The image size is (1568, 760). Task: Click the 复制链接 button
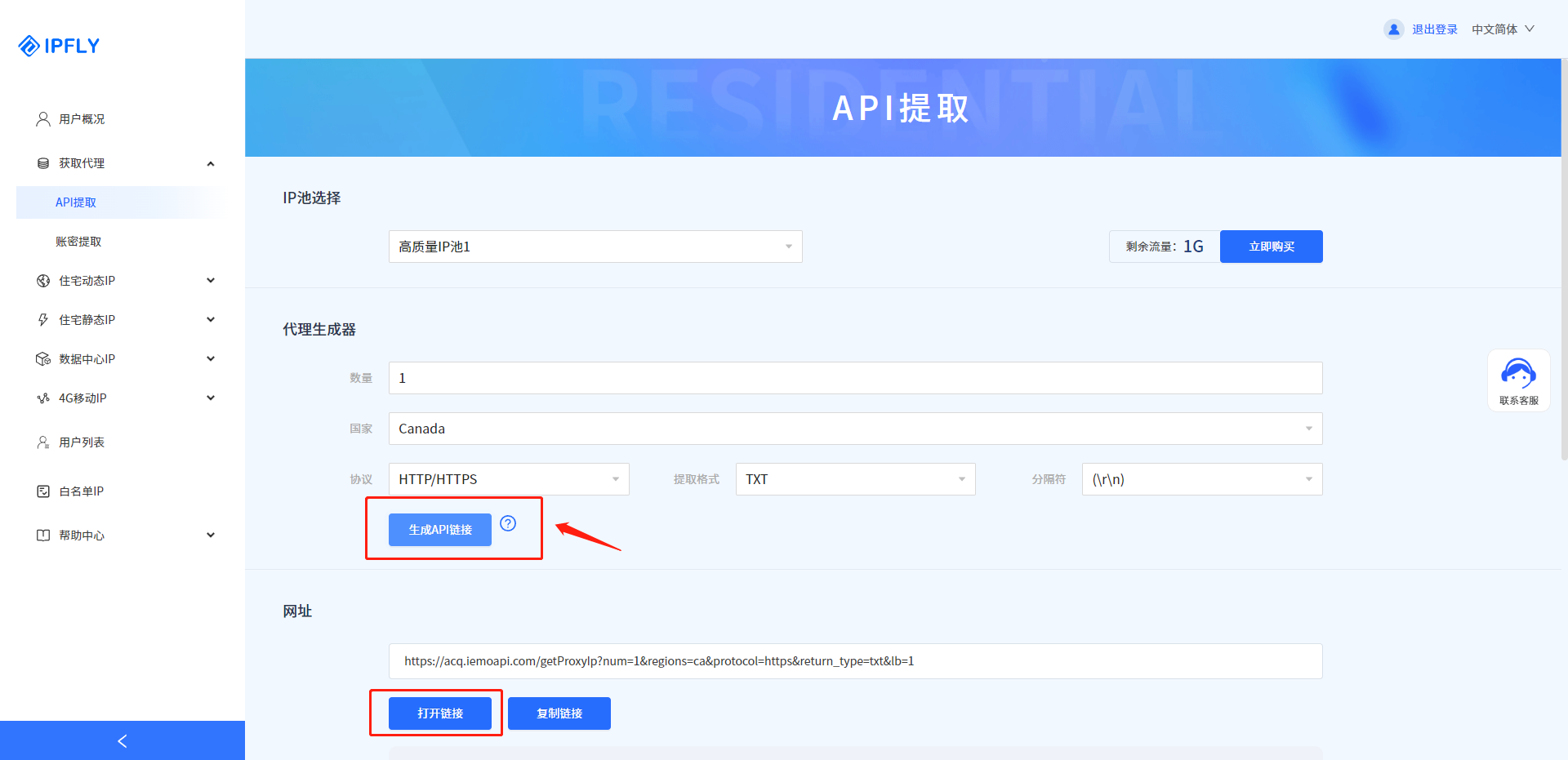(559, 713)
